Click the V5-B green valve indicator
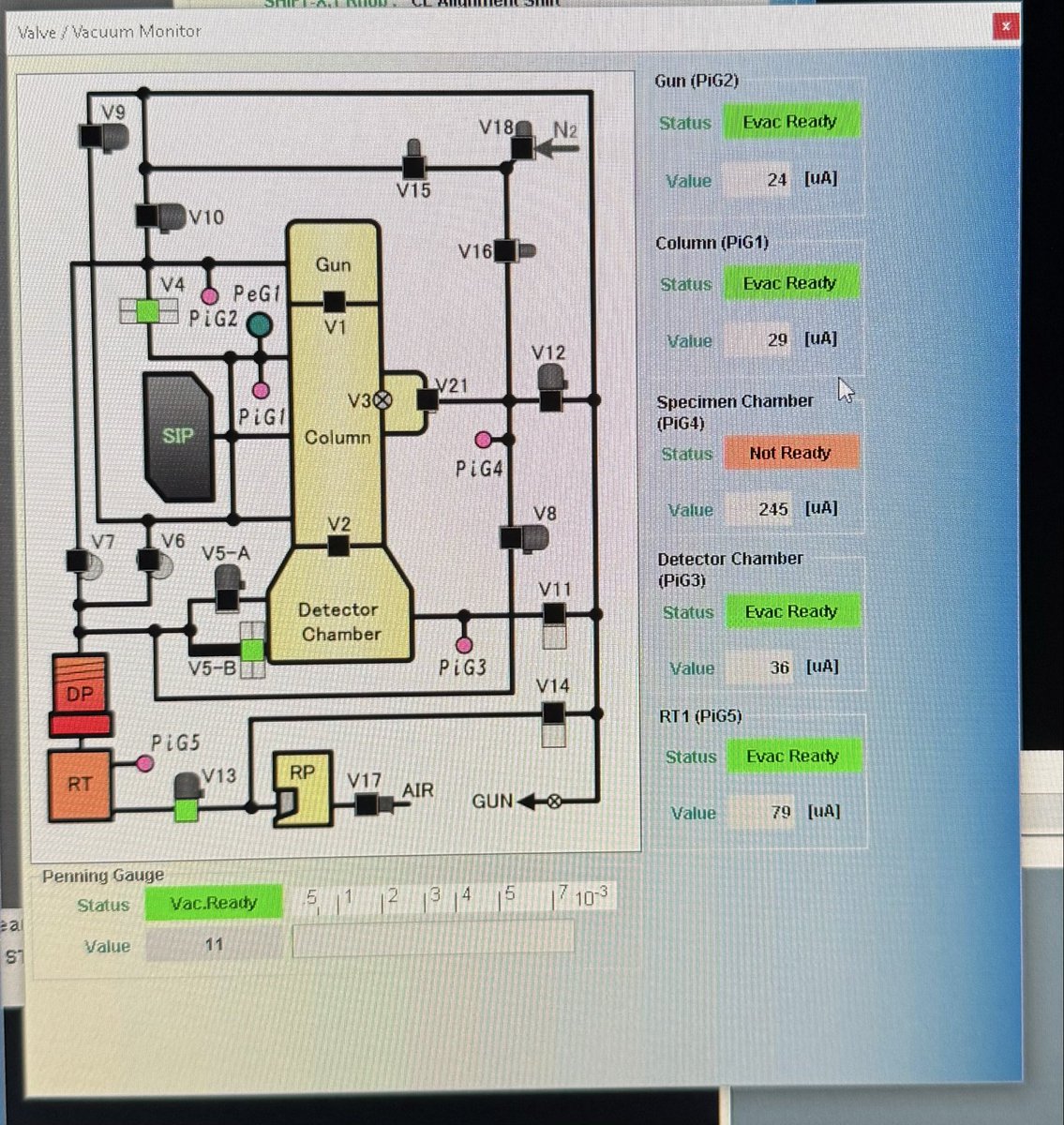 (252, 649)
